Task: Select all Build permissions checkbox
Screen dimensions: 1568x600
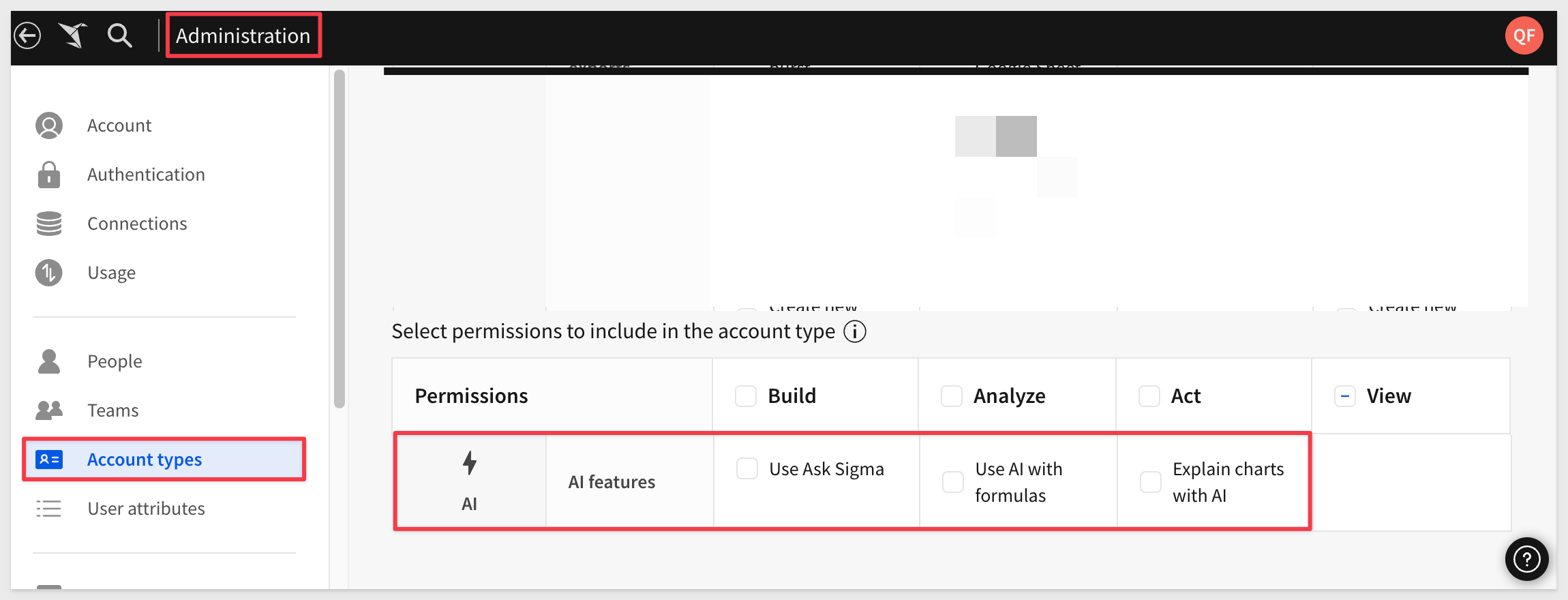Action: 746,396
